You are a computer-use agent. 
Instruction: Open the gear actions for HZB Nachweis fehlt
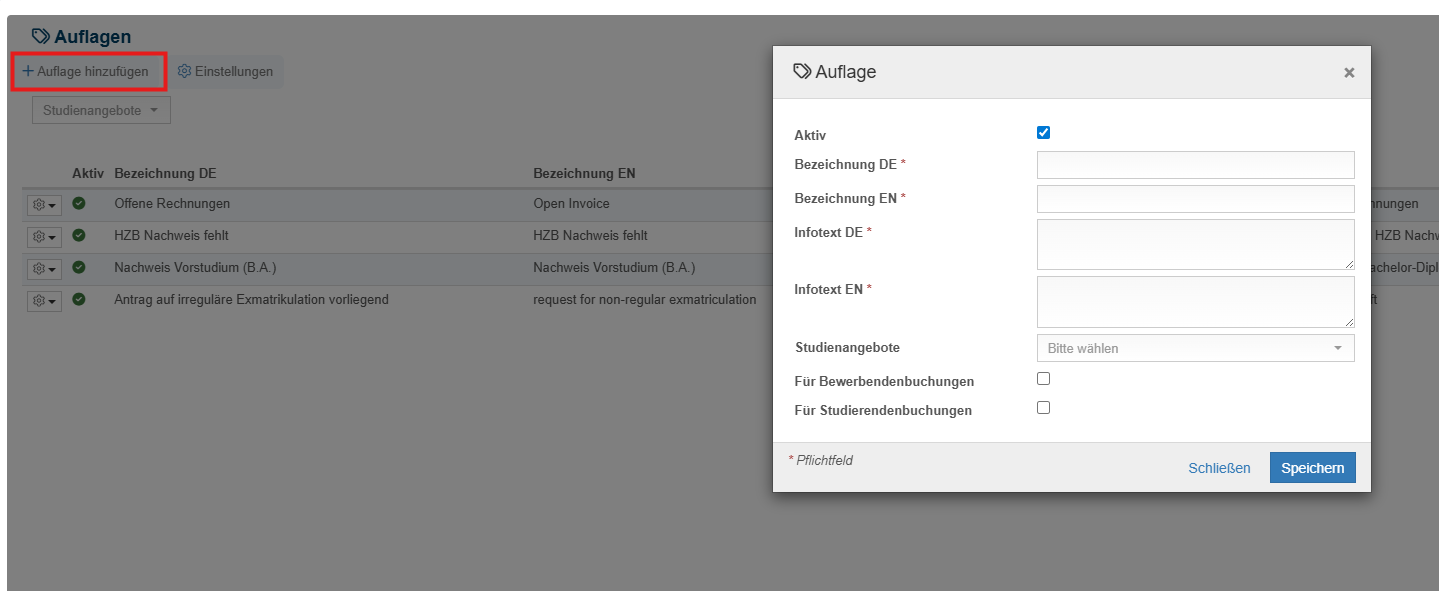pos(39,236)
